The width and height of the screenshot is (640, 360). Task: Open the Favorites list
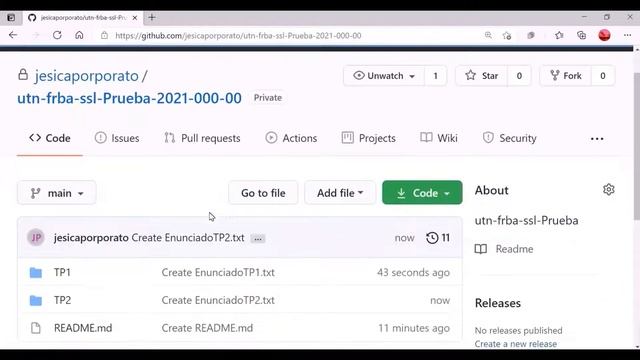(x=559, y=36)
